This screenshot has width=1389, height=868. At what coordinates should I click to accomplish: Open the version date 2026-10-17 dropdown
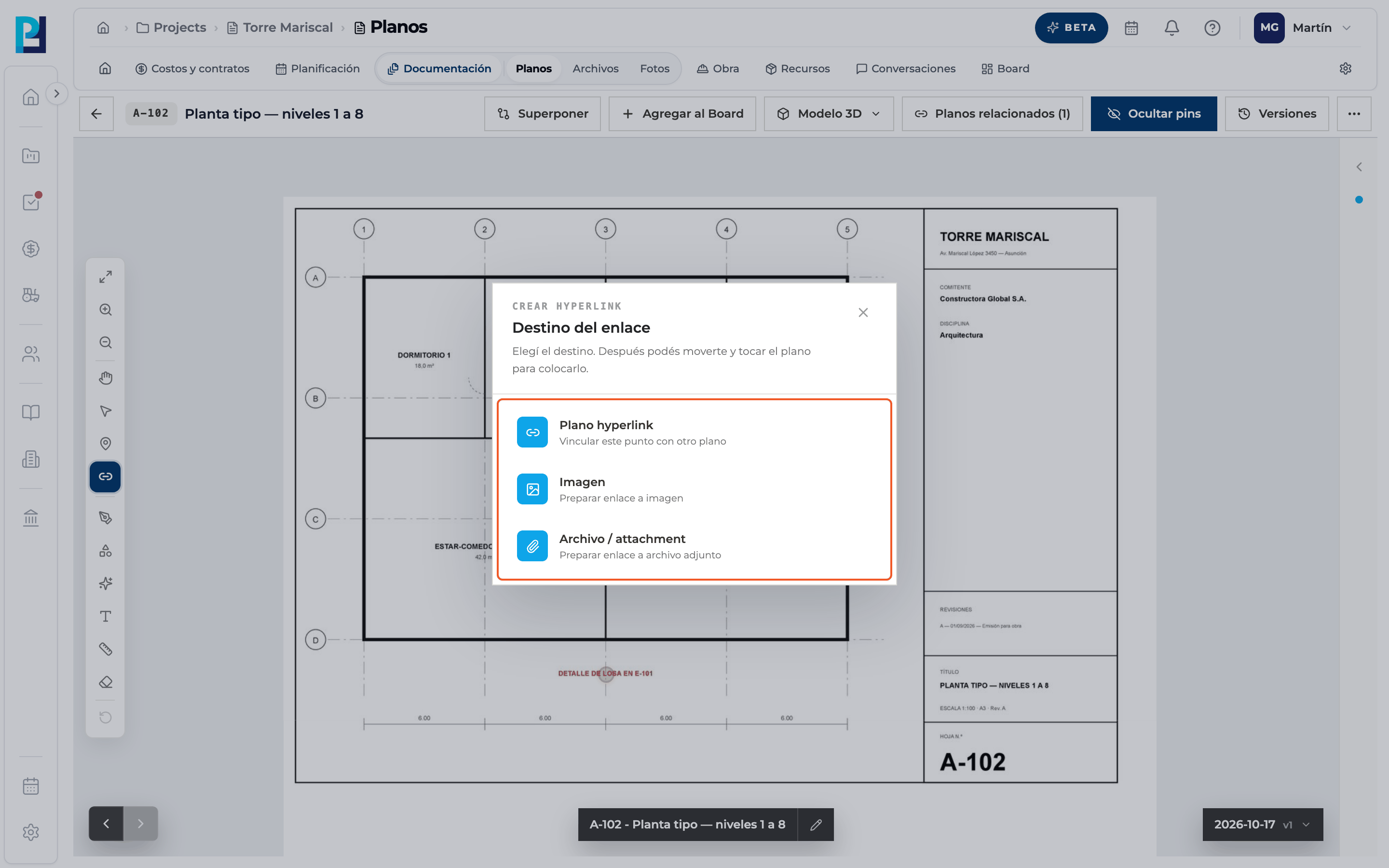pos(1263,825)
